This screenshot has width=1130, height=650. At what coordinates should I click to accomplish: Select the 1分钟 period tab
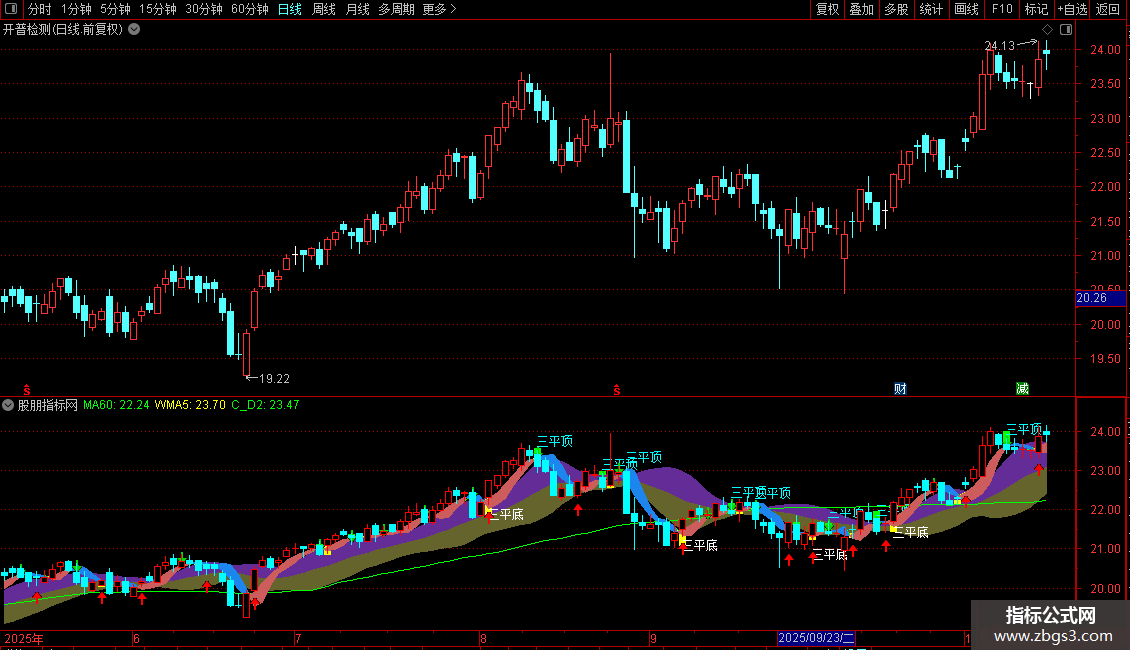pyautogui.click(x=76, y=9)
